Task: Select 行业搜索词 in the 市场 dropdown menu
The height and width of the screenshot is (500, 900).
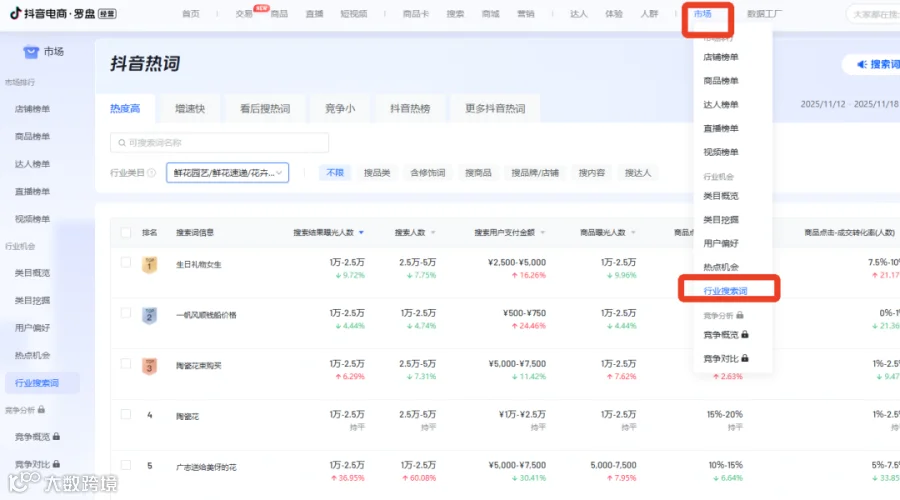Action: click(x=726, y=291)
